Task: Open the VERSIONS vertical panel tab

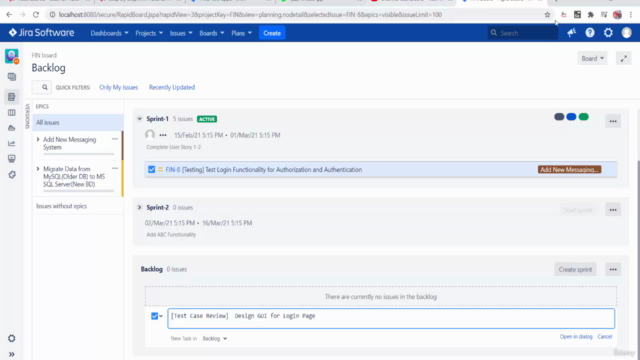Action: click(x=27, y=116)
